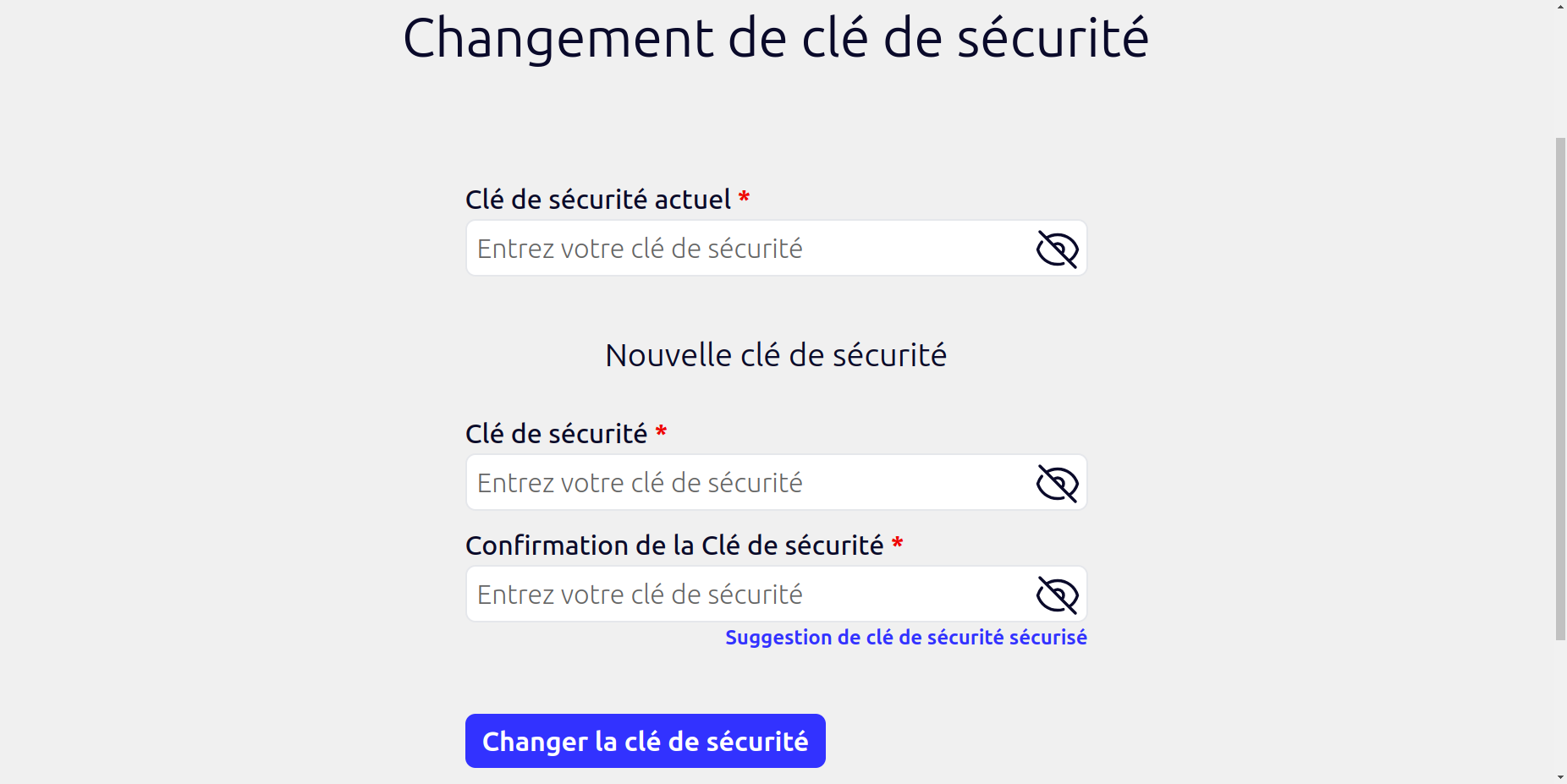This screenshot has height=784, width=1567.
Task: Click the label 'Confirmation de la Clé de sécurité'
Action: 674,546
